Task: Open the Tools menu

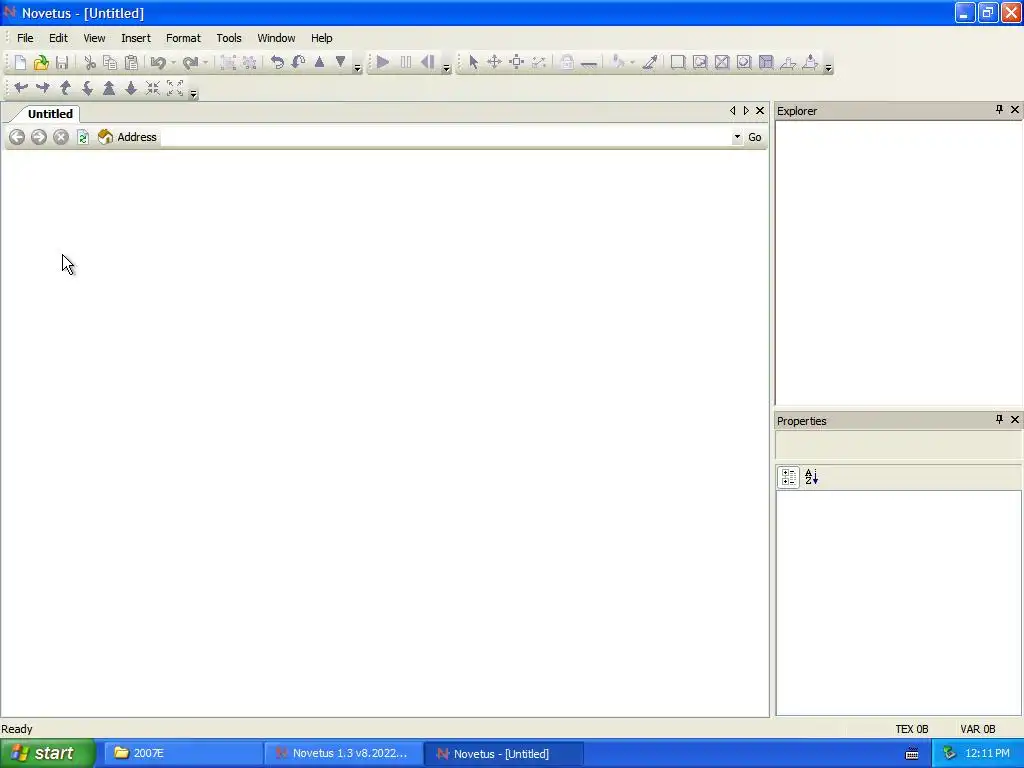Action: (x=229, y=38)
